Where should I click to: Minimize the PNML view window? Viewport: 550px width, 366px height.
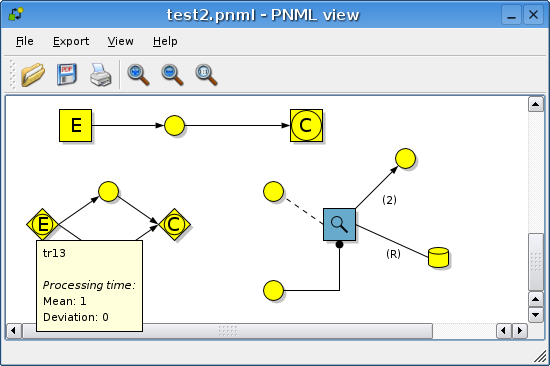tap(511, 15)
